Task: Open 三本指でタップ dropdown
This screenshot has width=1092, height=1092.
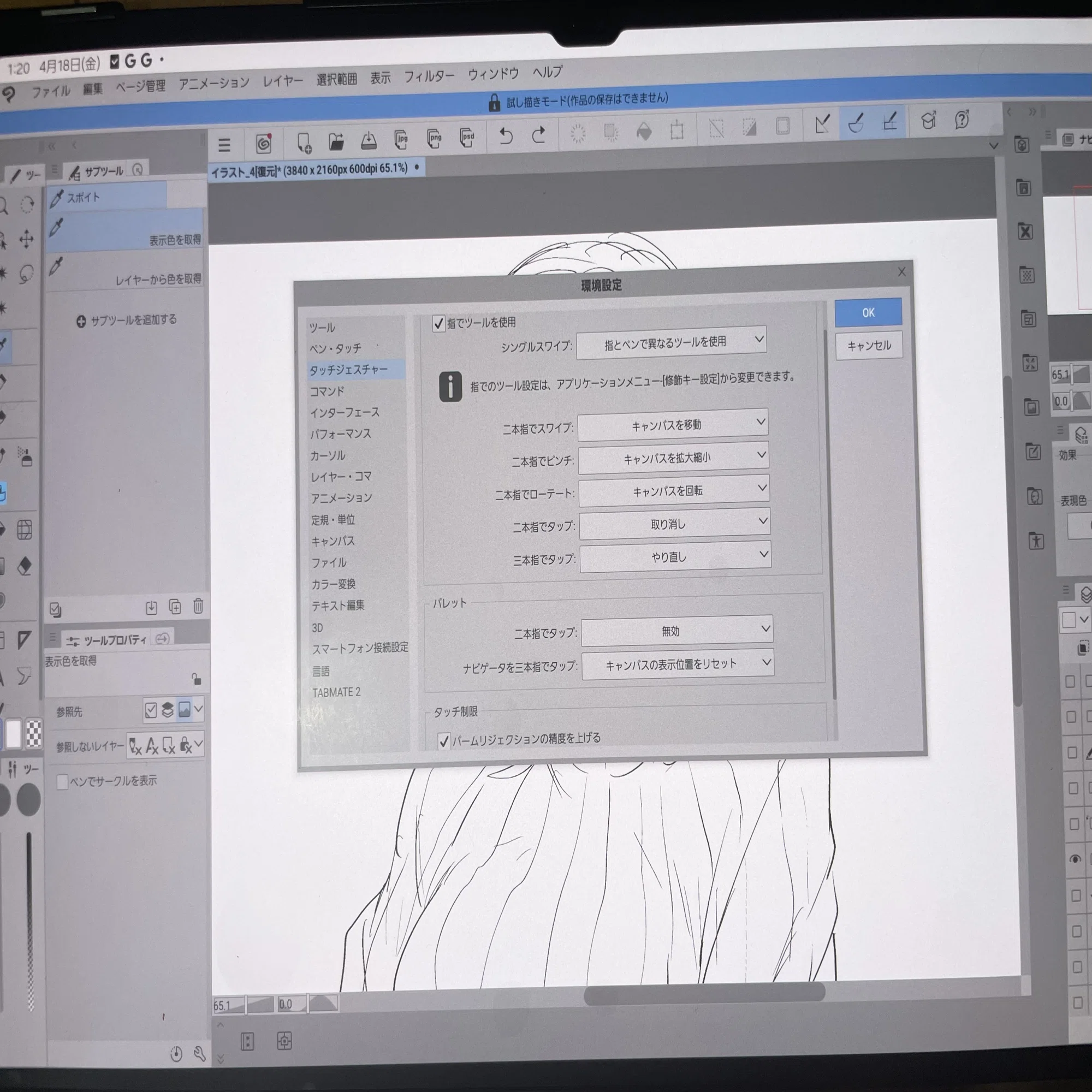Action: click(x=675, y=556)
